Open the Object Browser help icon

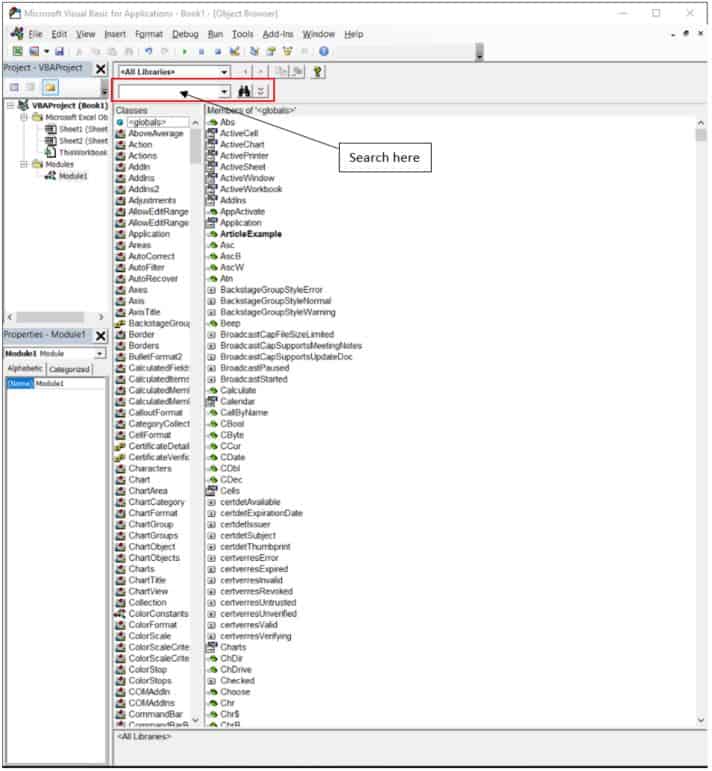(x=318, y=72)
